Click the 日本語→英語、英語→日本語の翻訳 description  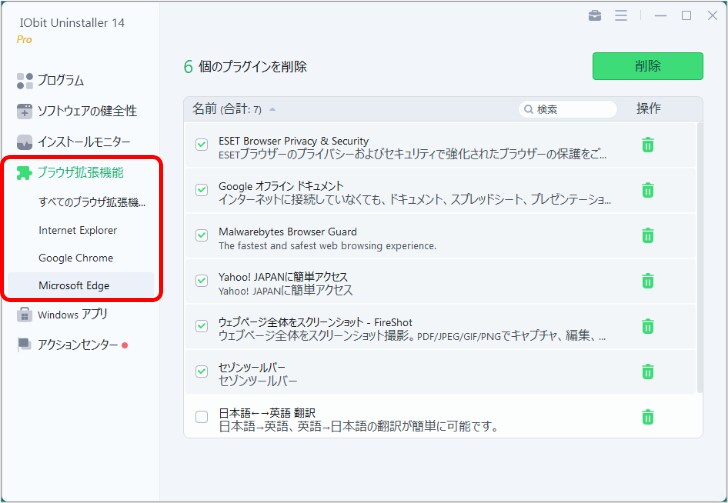coord(358,426)
